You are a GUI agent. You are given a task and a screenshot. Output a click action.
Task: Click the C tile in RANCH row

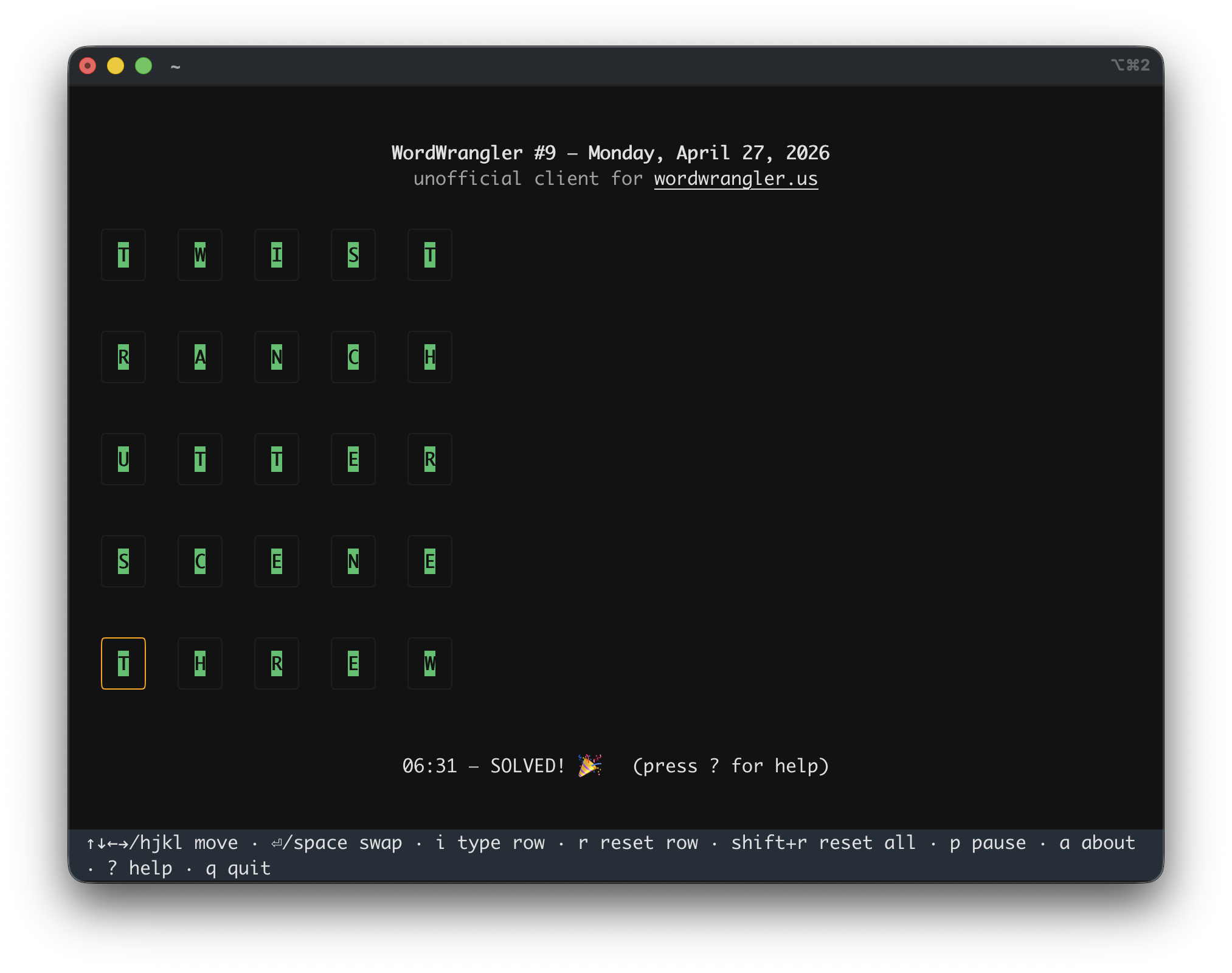(353, 357)
